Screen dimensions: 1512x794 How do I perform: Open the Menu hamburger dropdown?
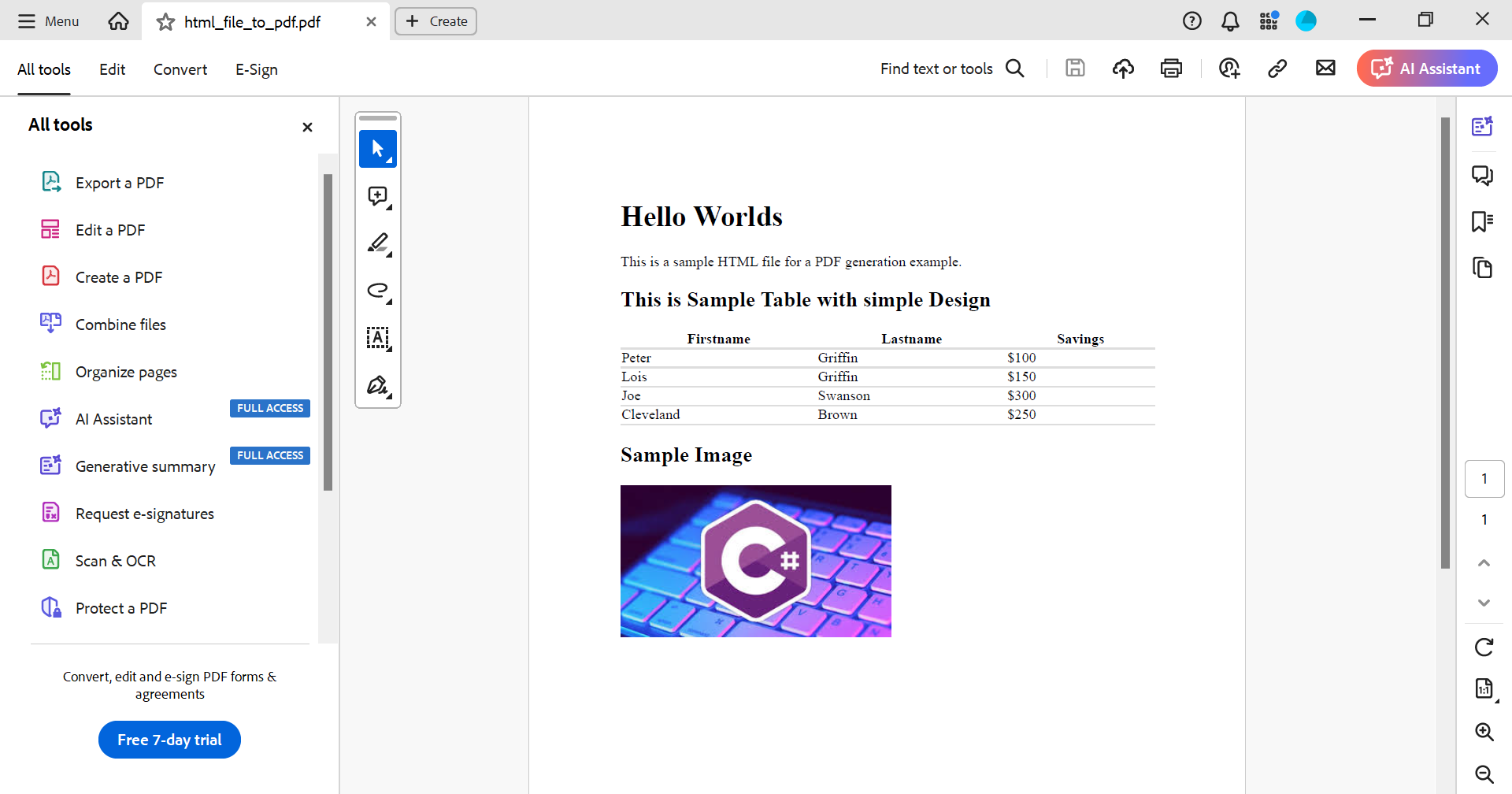click(x=49, y=21)
